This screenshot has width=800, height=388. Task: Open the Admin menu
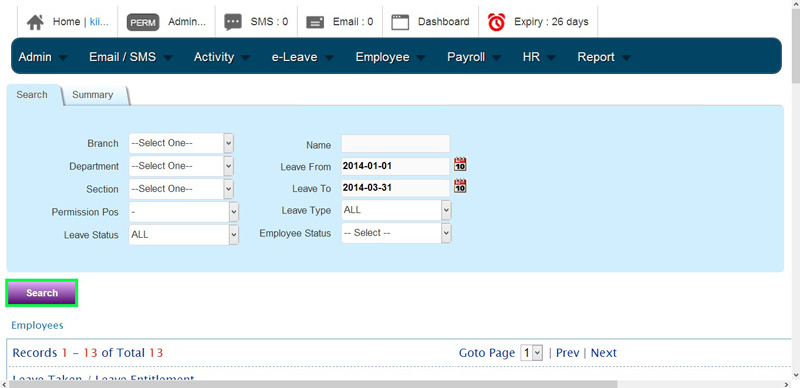point(43,57)
